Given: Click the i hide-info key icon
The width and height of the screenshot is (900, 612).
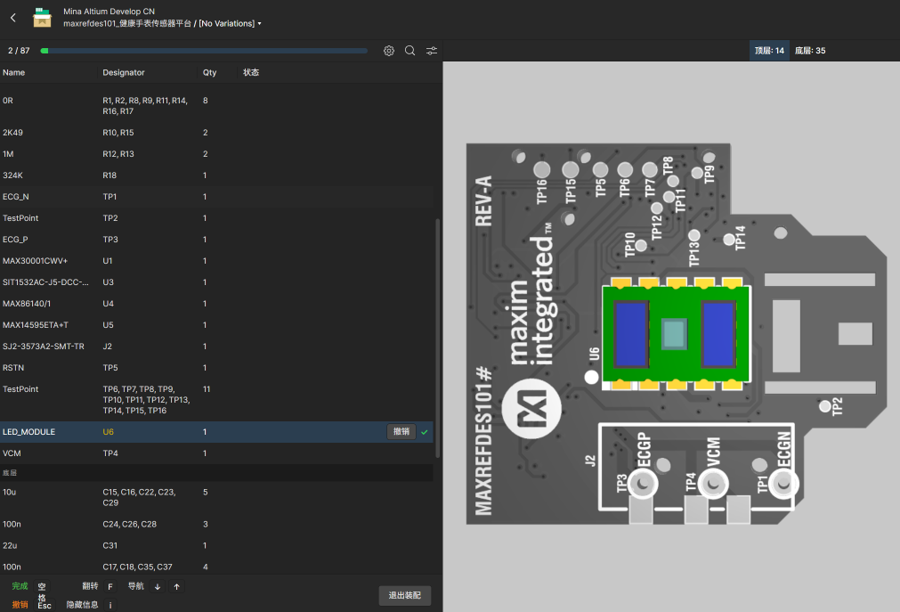Looking at the screenshot, I should coord(110,605).
